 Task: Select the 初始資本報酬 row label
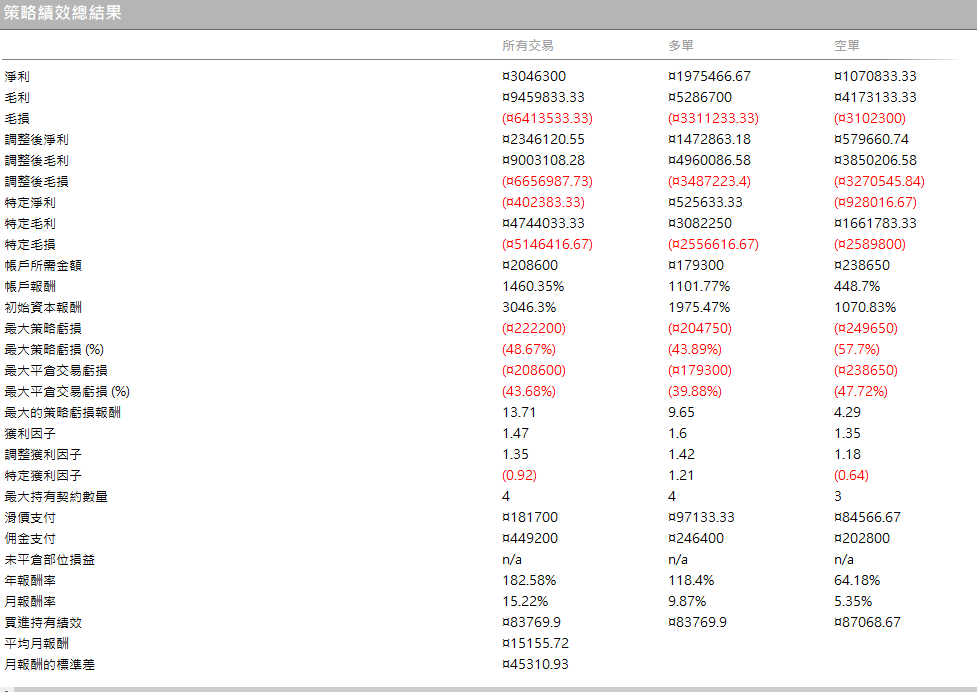pyautogui.click(x=43, y=308)
